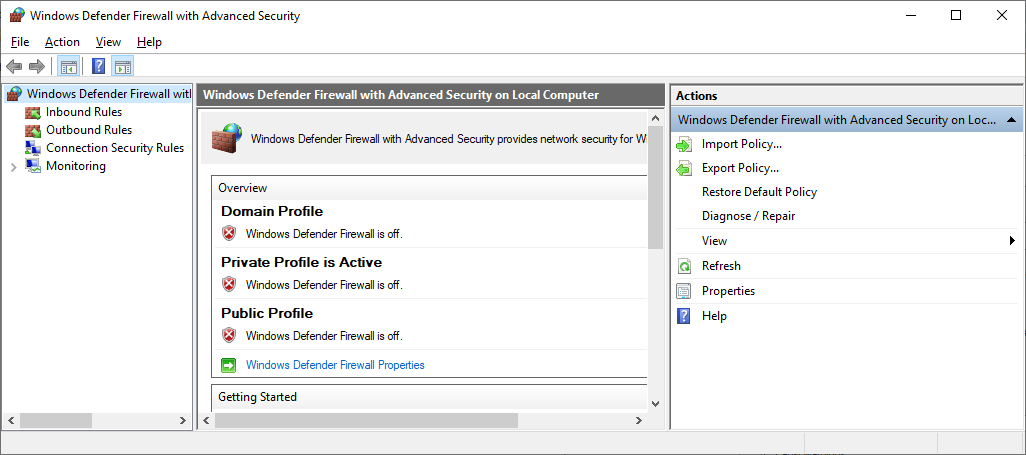The height and width of the screenshot is (455, 1026).
Task: Click the Public Profile red shield icon
Action: pyautogui.click(x=228, y=335)
